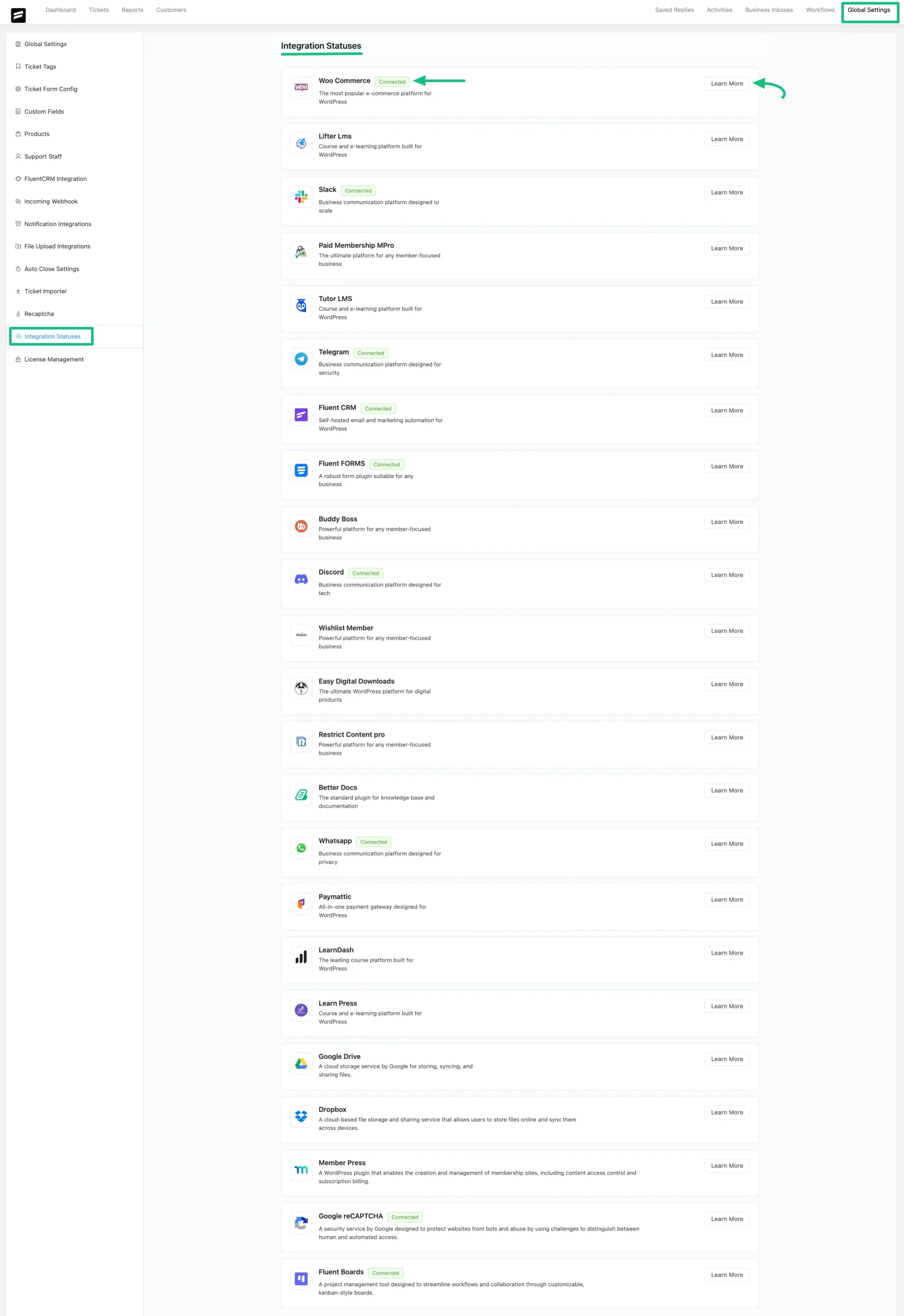This screenshot has width=904, height=1316.
Task: Open Saved Replies in the top nav
Action: (x=674, y=10)
